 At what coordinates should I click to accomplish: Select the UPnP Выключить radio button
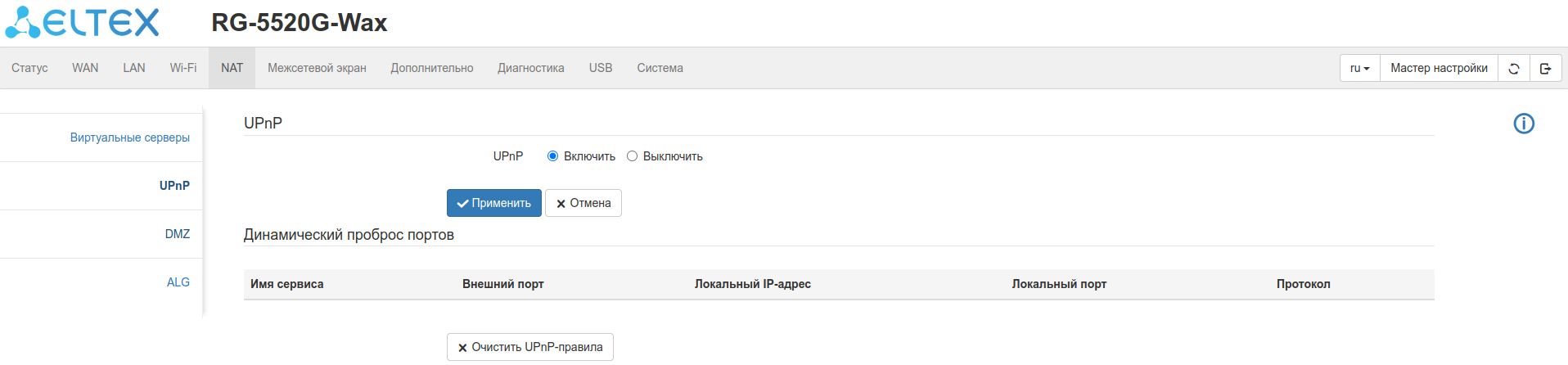[x=633, y=156]
